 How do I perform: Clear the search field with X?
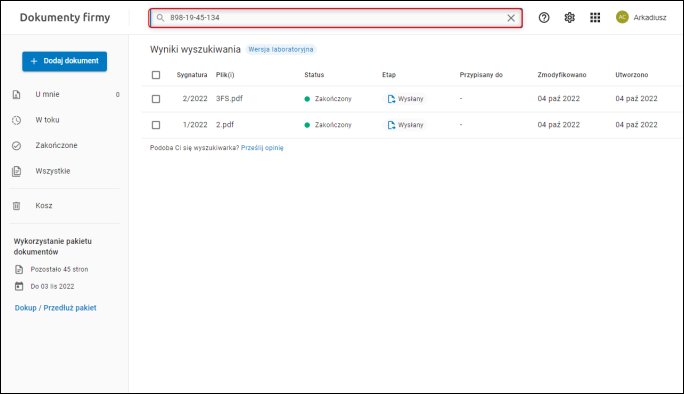(x=511, y=18)
